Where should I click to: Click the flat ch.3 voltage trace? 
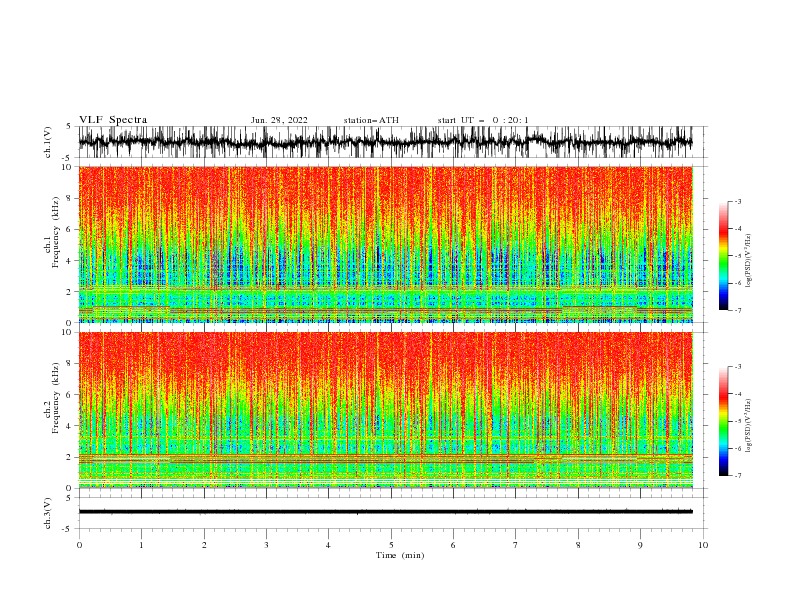pyautogui.click(x=385, y=512)
